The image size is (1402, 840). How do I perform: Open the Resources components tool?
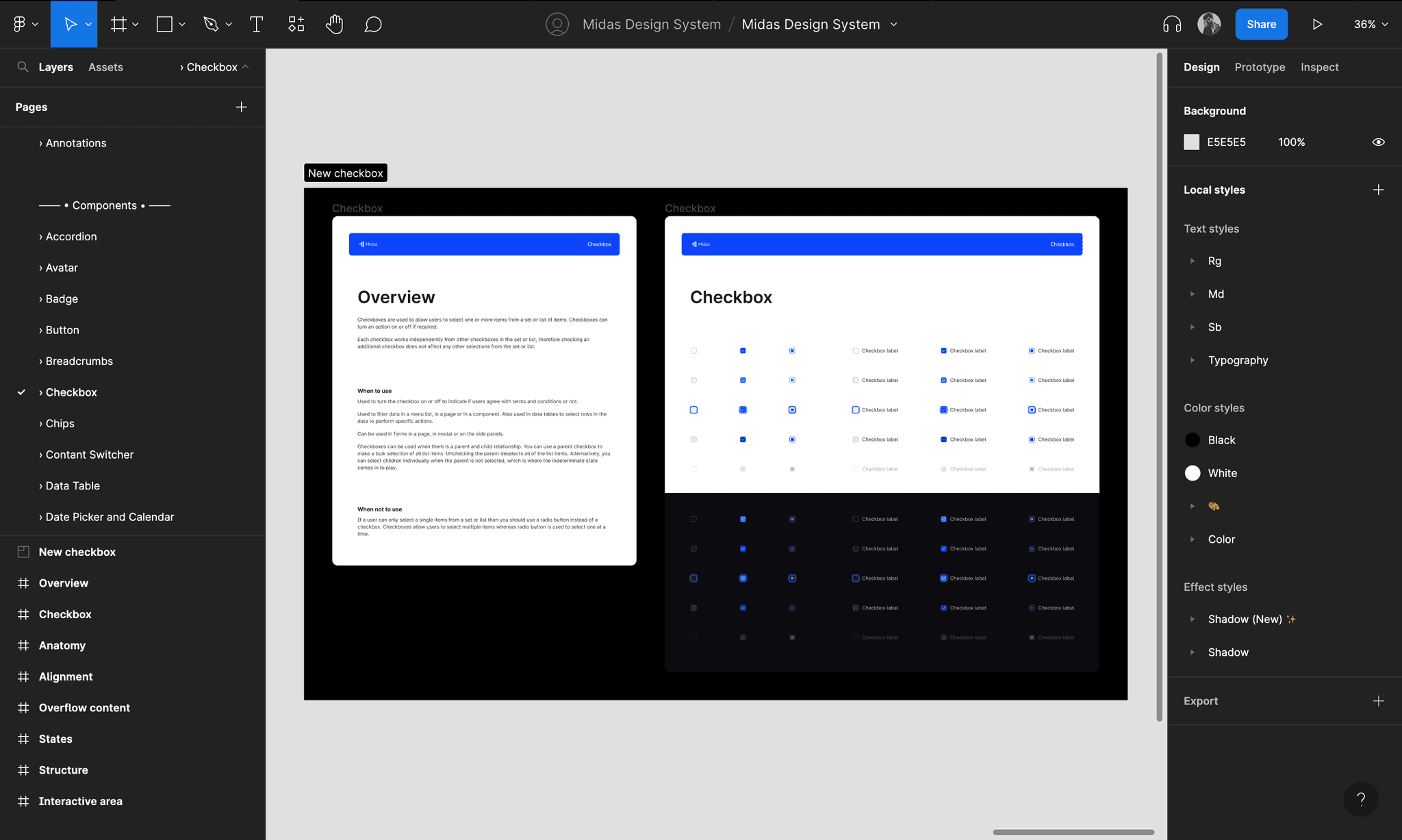[296, 25]
